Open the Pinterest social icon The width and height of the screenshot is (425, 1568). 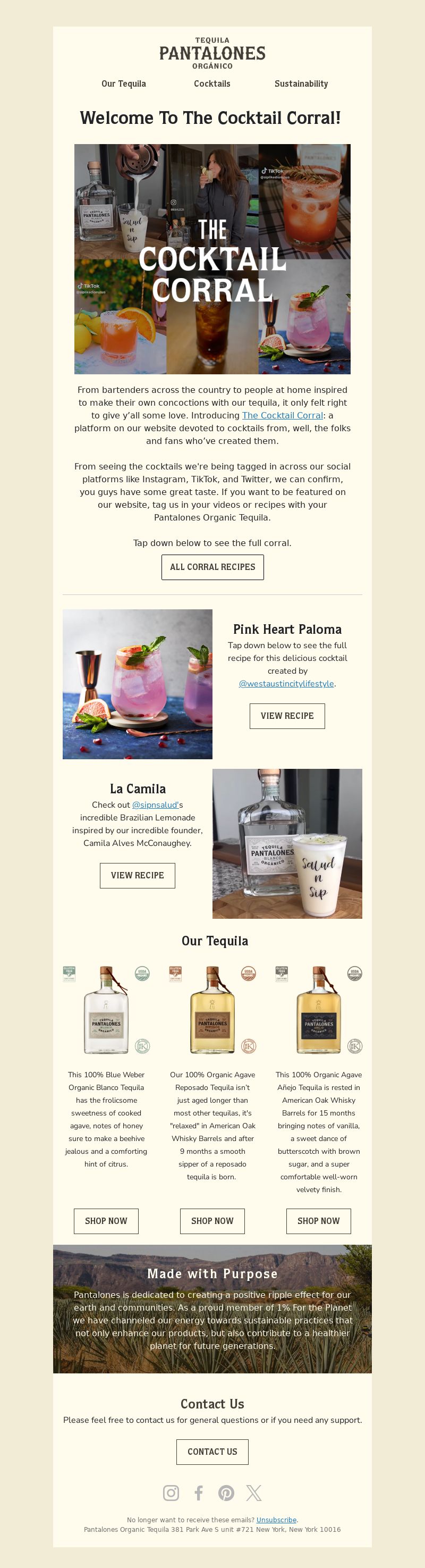click(x=226, y=1492)
